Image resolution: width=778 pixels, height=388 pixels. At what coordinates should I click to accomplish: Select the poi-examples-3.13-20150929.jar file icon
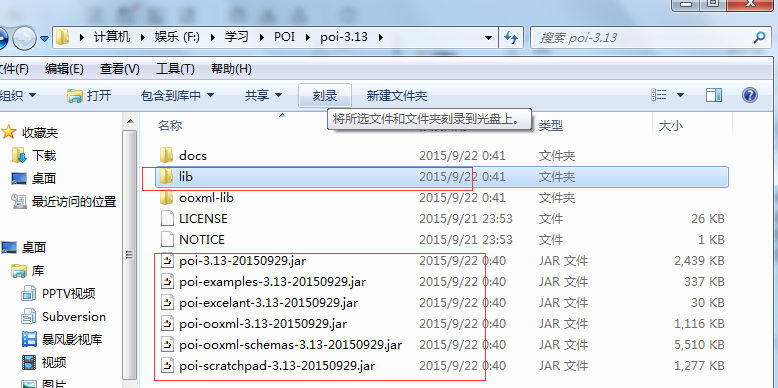[x=167, y=282]
